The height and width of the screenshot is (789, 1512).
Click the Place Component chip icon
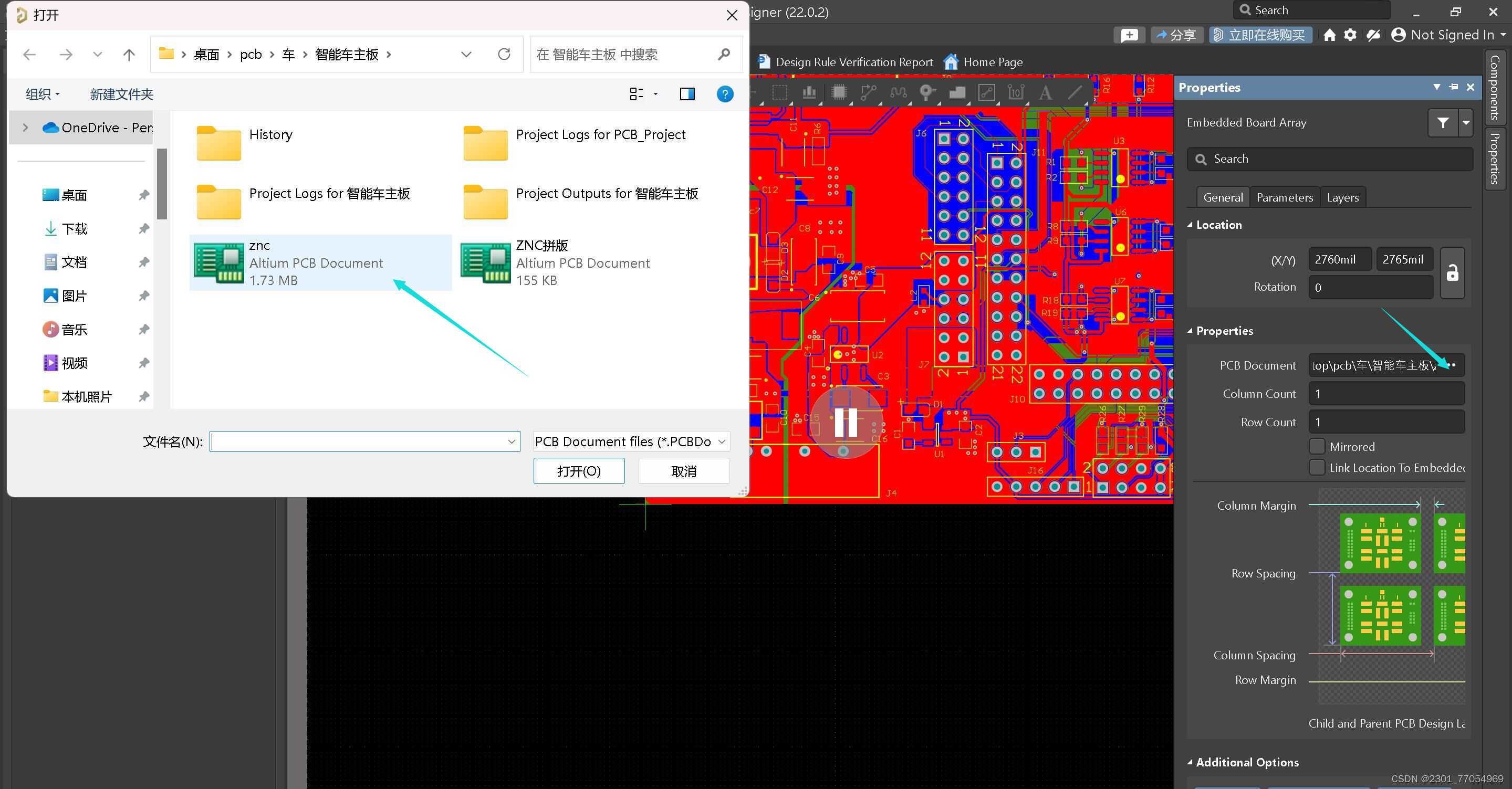(839, 92)
